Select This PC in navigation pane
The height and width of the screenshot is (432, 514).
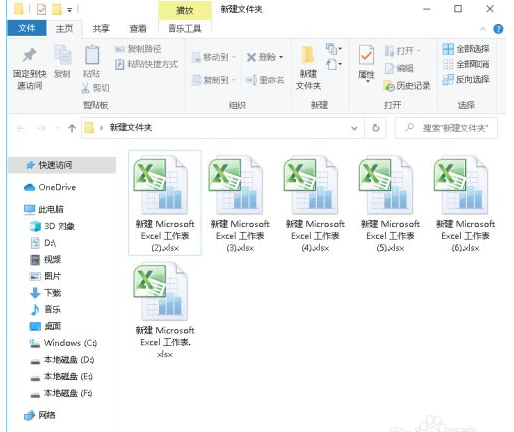44,209
